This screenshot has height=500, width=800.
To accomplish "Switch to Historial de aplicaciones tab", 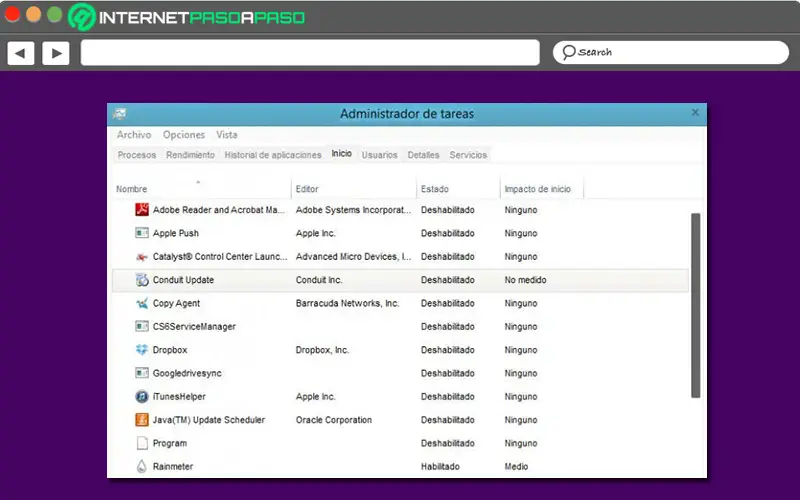I will pyautogui.click(x=273, y=155).
